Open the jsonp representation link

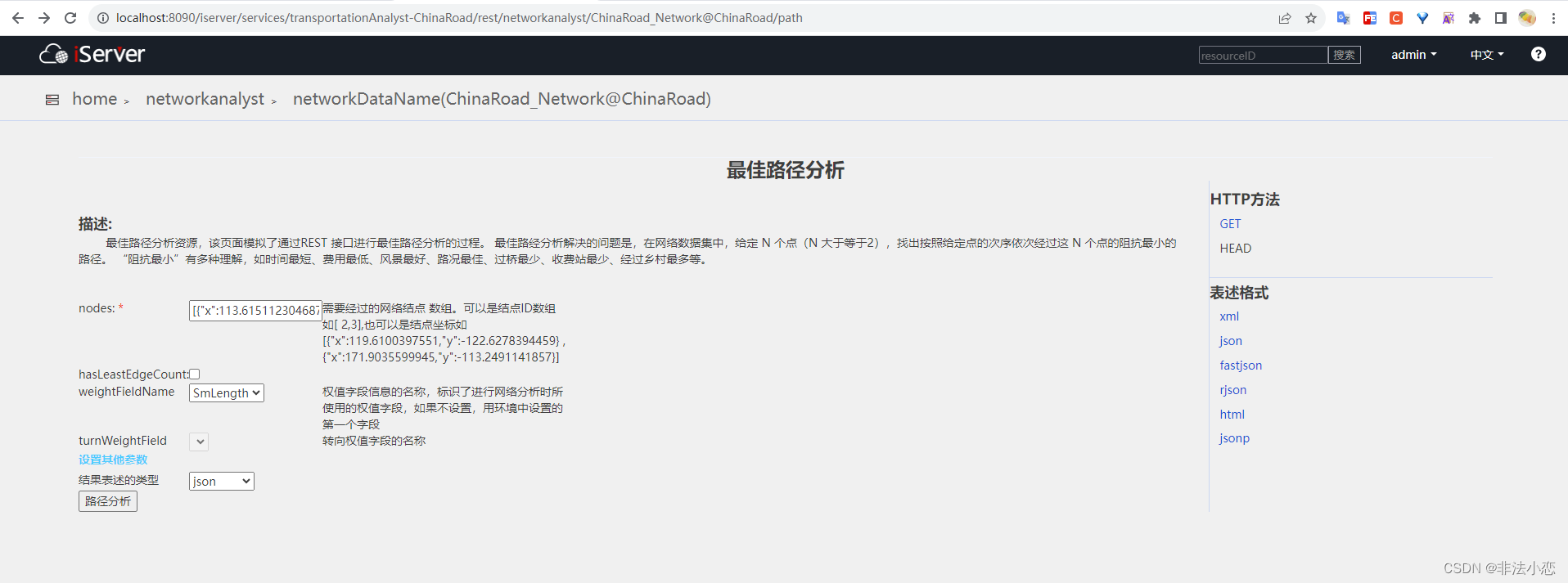click(1234, 438)
